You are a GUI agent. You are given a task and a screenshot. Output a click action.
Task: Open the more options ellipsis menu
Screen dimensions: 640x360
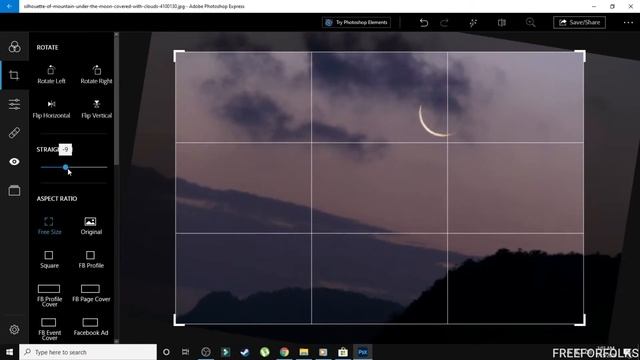pos(628,22)
